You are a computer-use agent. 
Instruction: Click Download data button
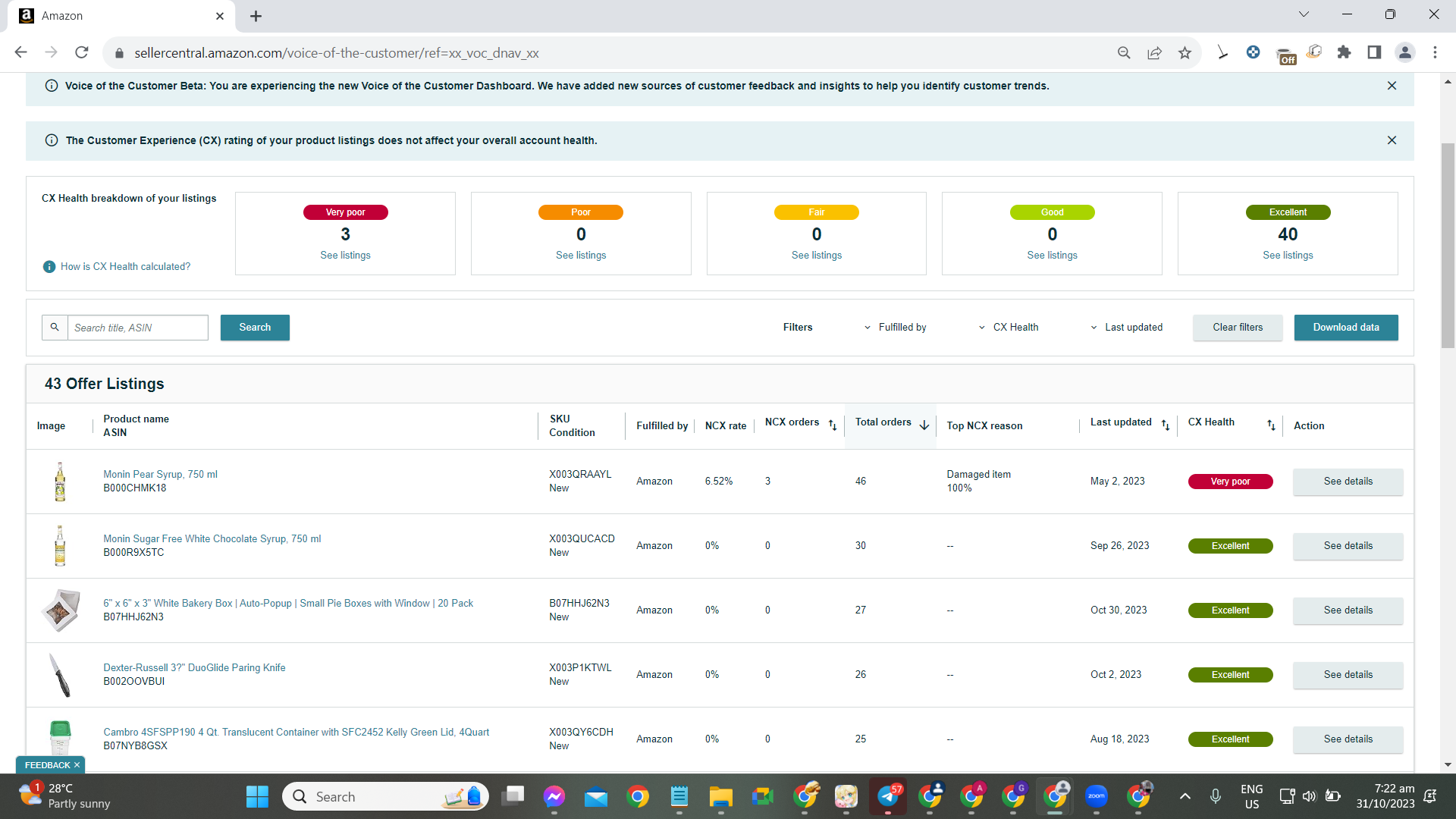click(x=1346, y=328)
